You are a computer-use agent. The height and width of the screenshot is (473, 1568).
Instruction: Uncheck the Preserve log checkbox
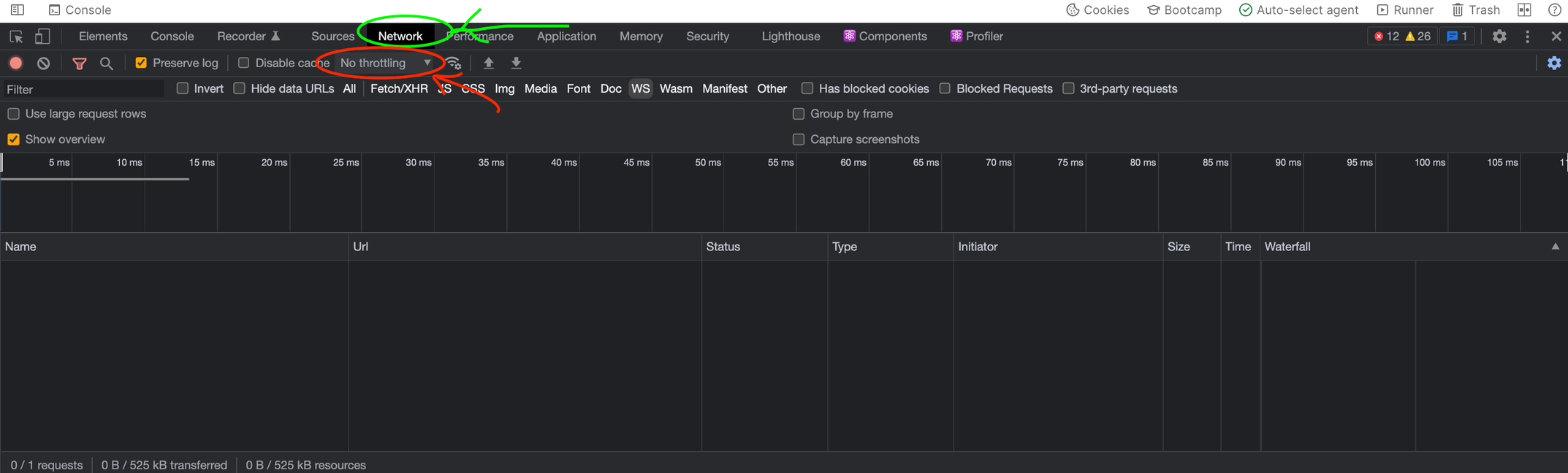pyautogui.click(x=142, y=64)
